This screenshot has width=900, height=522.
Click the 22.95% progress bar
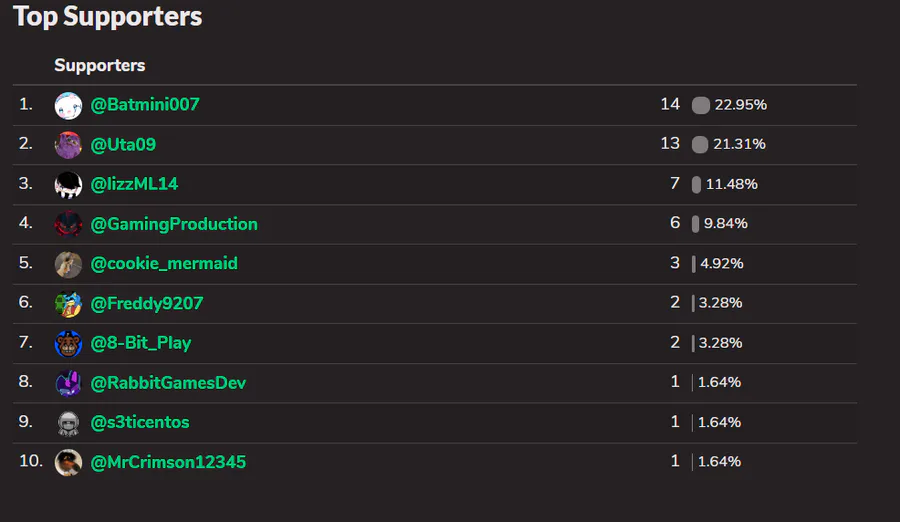point(701,105)
